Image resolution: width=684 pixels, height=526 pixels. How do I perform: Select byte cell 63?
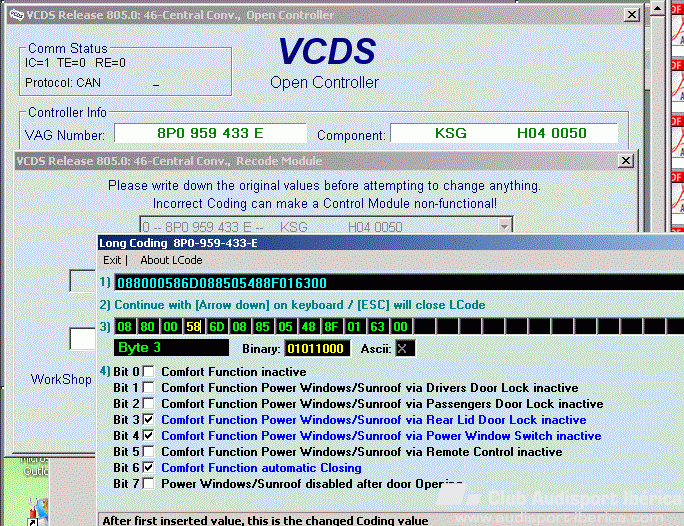click(378, 327)
